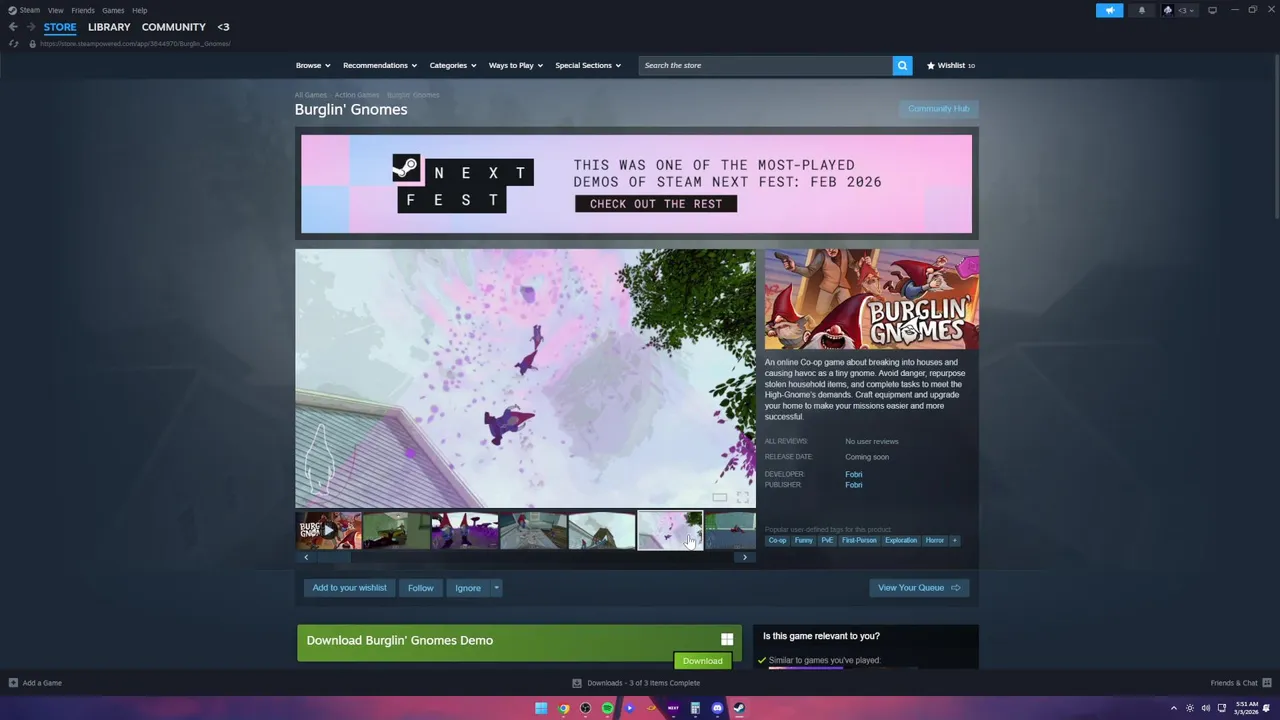Click the Follow button
The width and height of the screenshot is (1280, 720).
pyautogui.click(x=420, y=588)
